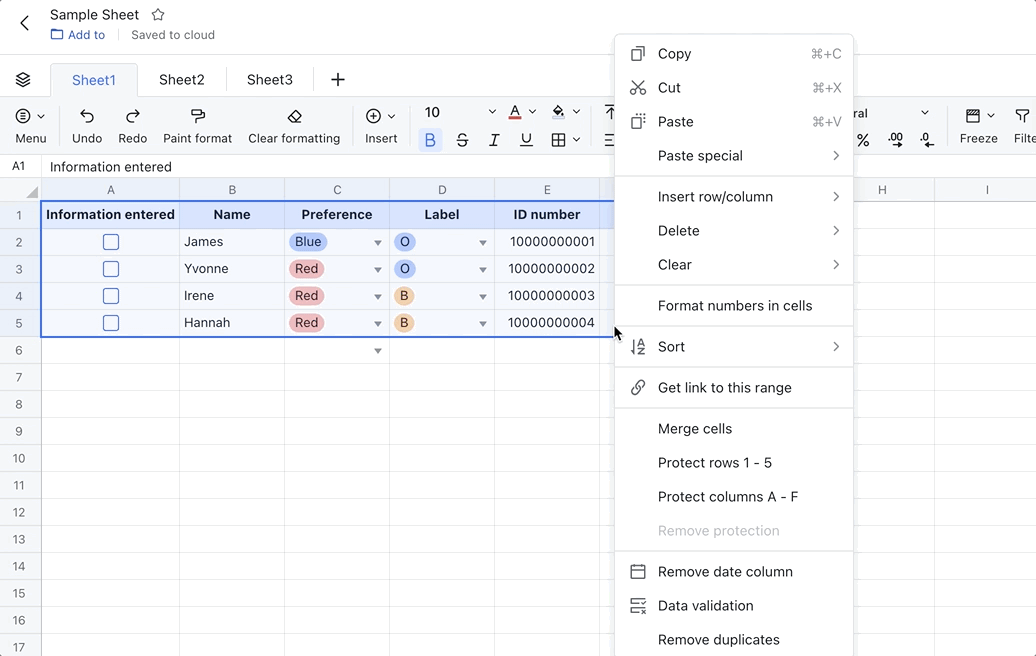Toggle bold formatting in the toolbar
This screenshot has height=656, width=1036.
(x=430, y=140)
